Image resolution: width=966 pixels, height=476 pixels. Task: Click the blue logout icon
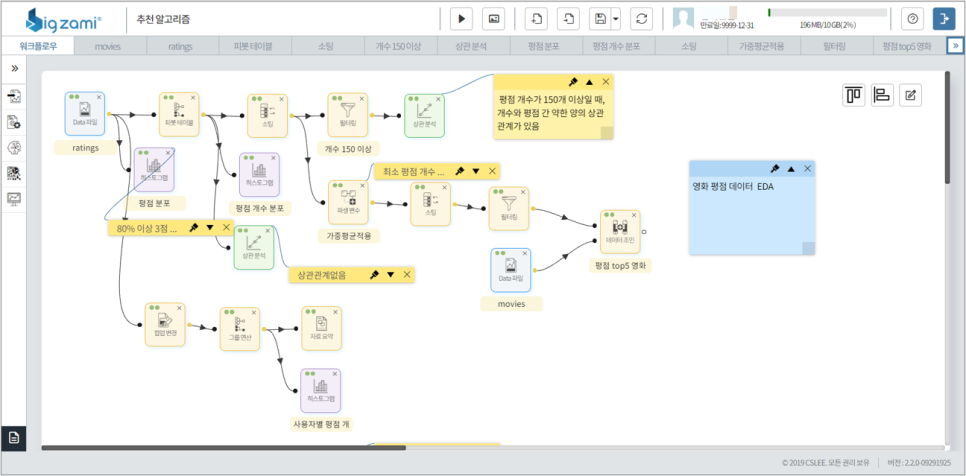943,19
